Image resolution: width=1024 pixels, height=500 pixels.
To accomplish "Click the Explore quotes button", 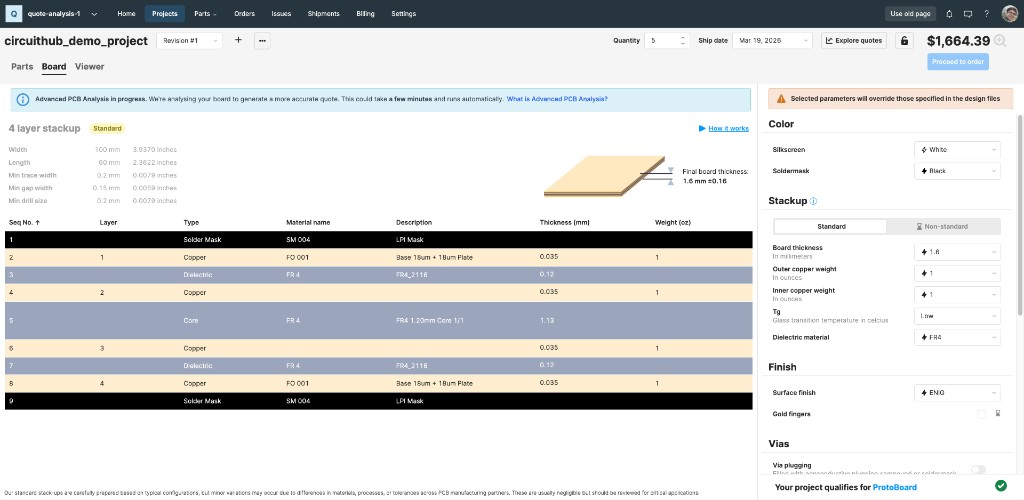I will [x=855, y=41].
